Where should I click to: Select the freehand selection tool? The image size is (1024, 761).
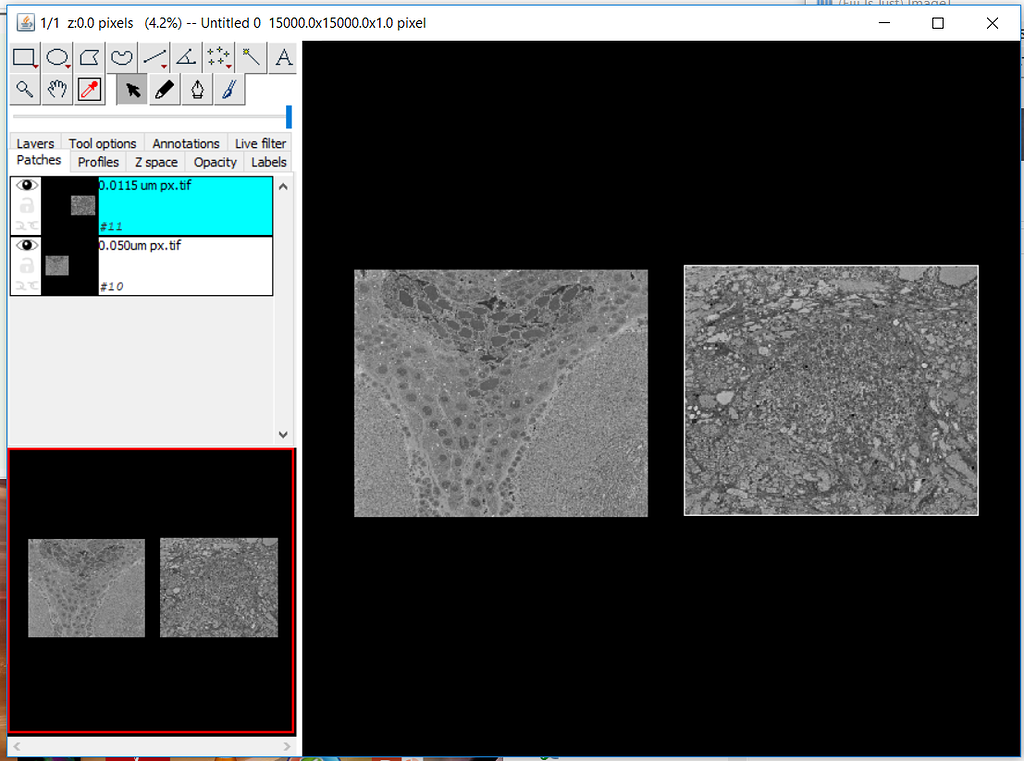tap(121, 57)
